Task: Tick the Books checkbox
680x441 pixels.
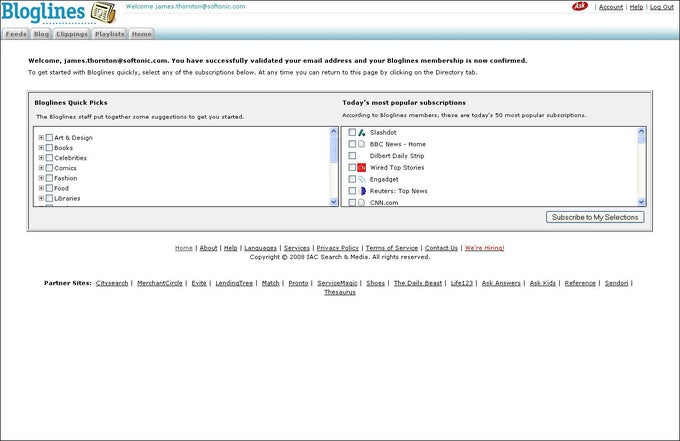Action: (x=49, y=147)
